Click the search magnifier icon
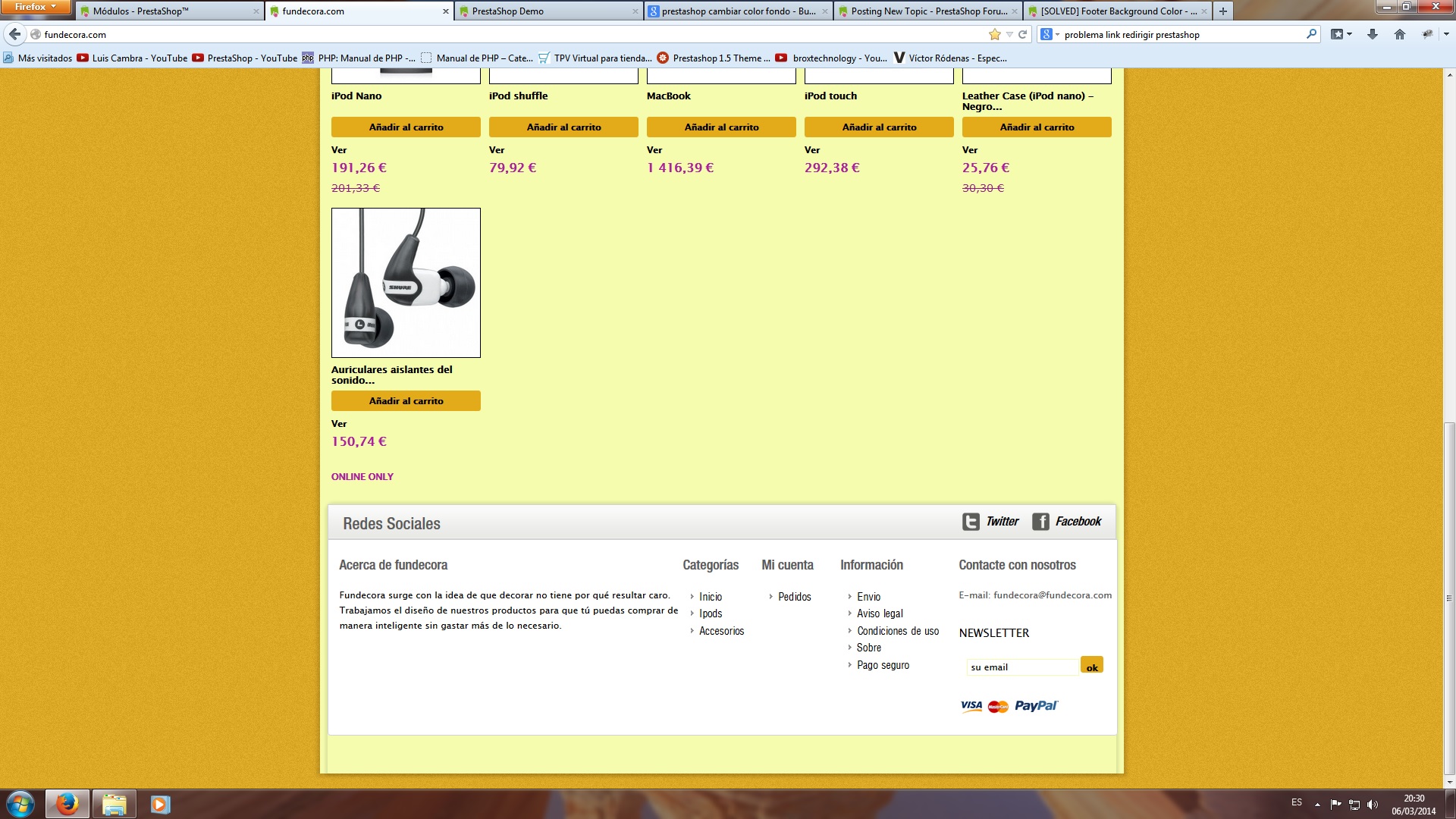 1311,34
